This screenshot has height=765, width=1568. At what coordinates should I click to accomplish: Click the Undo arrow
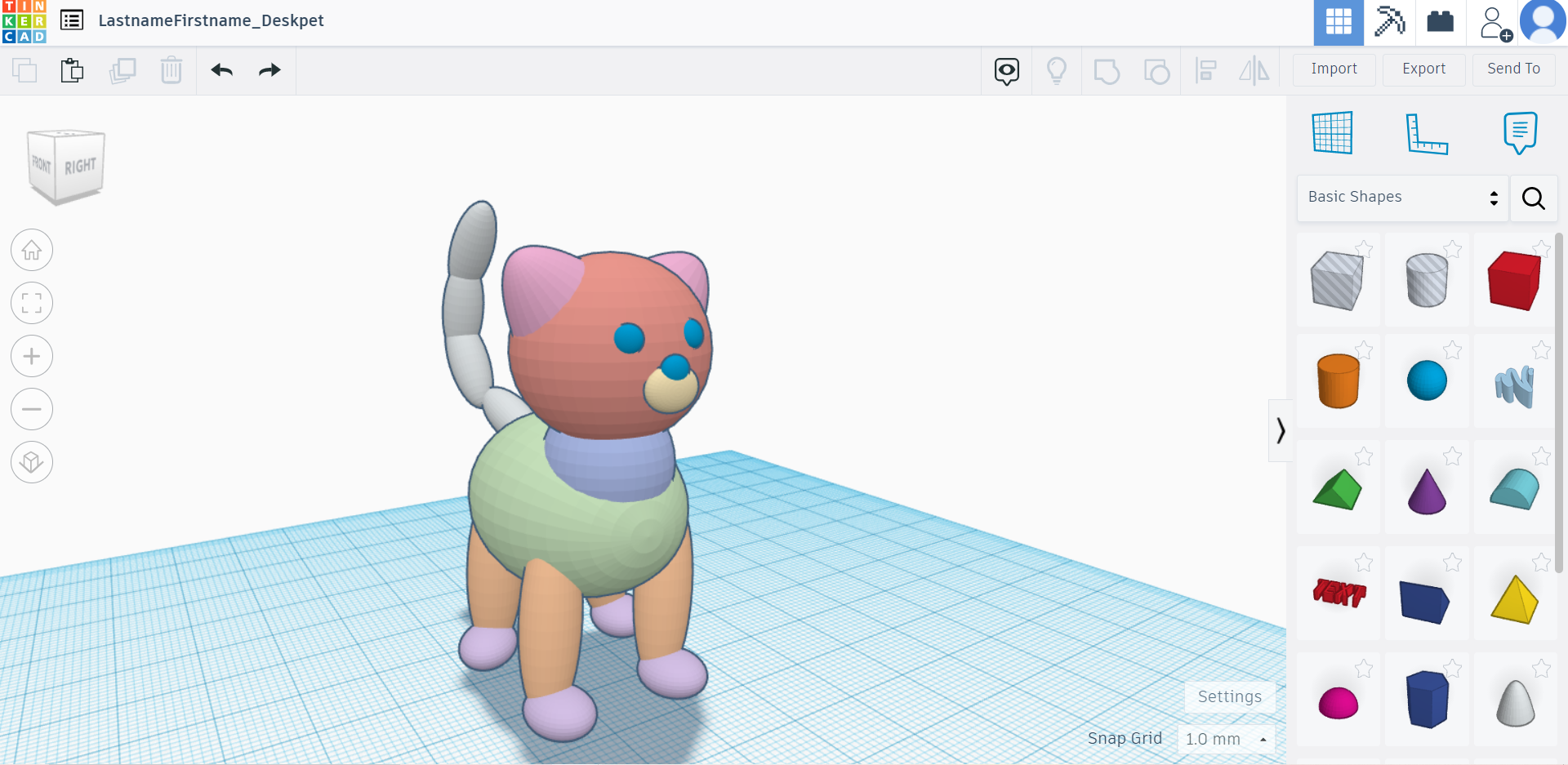(221, 70)
